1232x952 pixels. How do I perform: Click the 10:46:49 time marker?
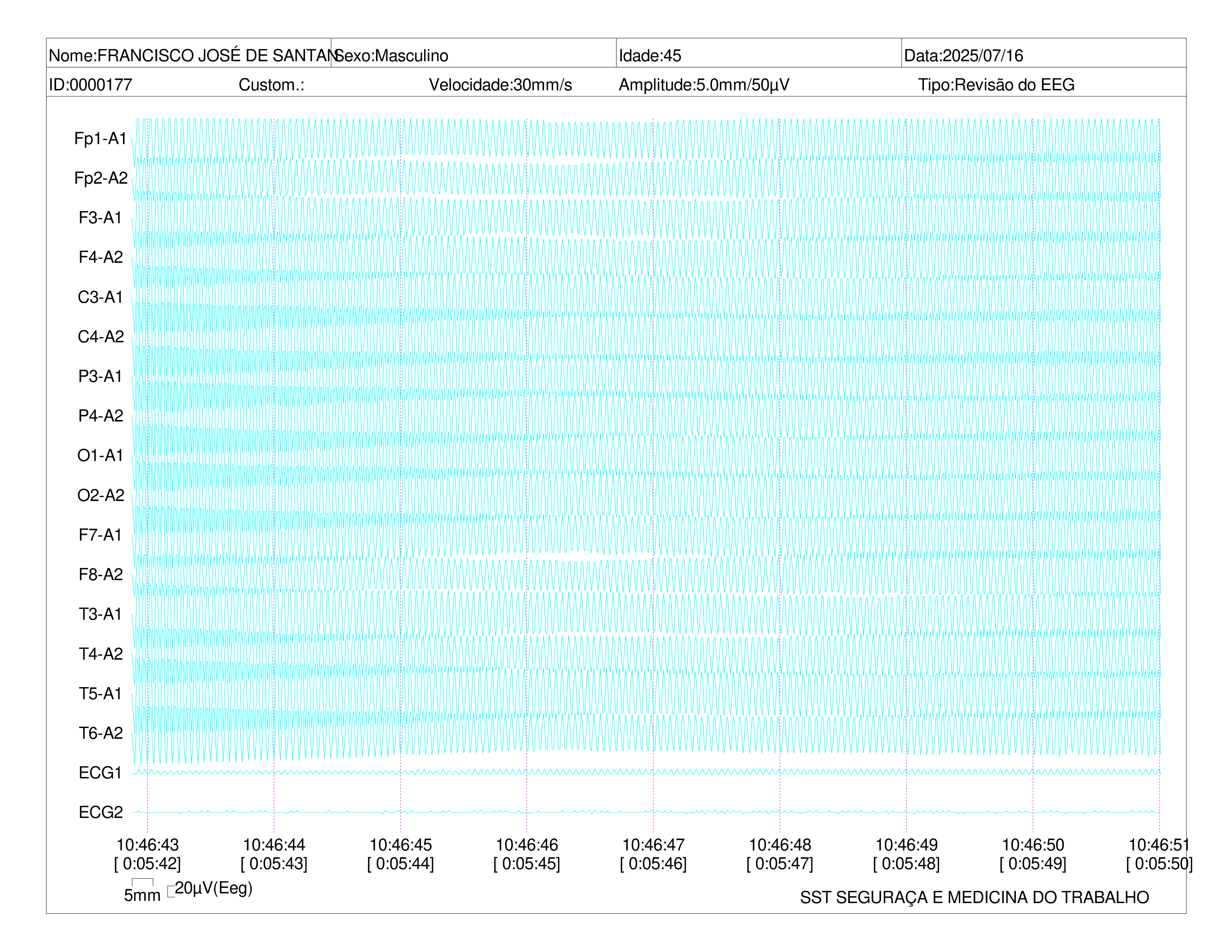[x=906, y=845]
